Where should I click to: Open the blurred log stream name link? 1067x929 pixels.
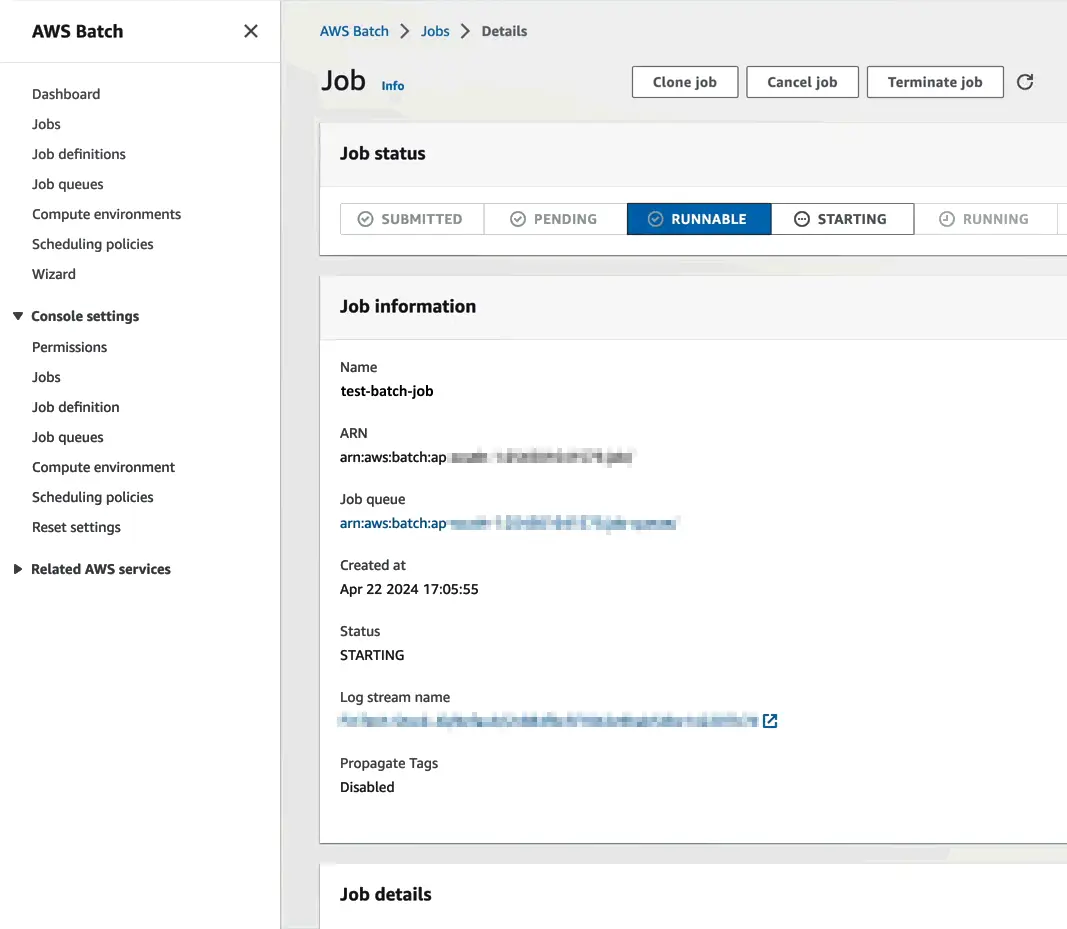[548, 721]
